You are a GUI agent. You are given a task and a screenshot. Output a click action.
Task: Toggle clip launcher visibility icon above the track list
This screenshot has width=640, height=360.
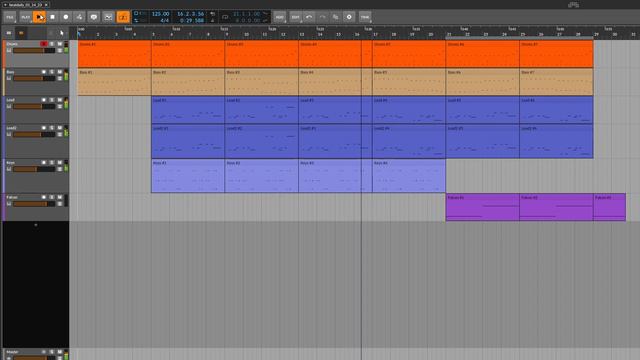9,33
